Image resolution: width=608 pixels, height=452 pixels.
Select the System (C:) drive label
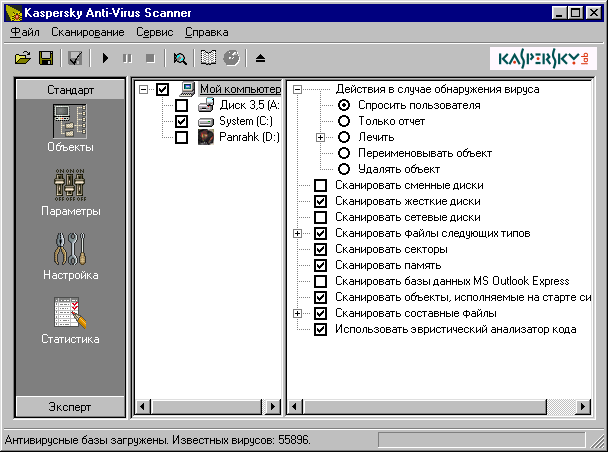coord(246,121)
